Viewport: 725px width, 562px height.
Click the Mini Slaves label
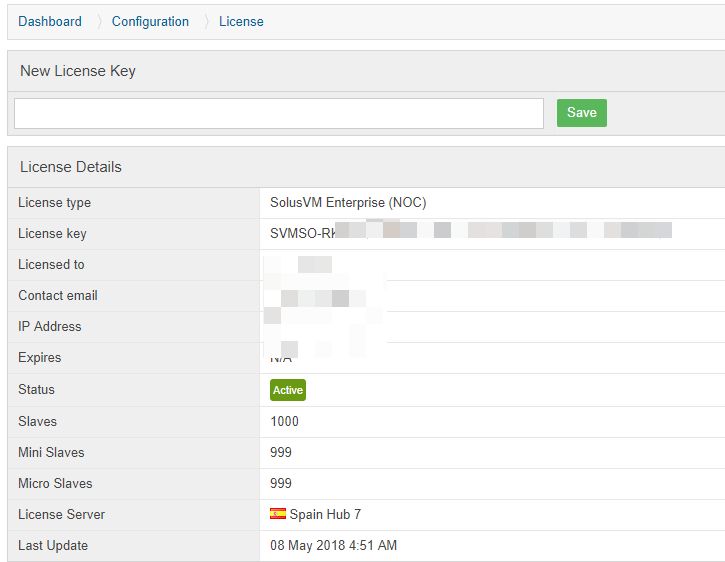(51, 452)
